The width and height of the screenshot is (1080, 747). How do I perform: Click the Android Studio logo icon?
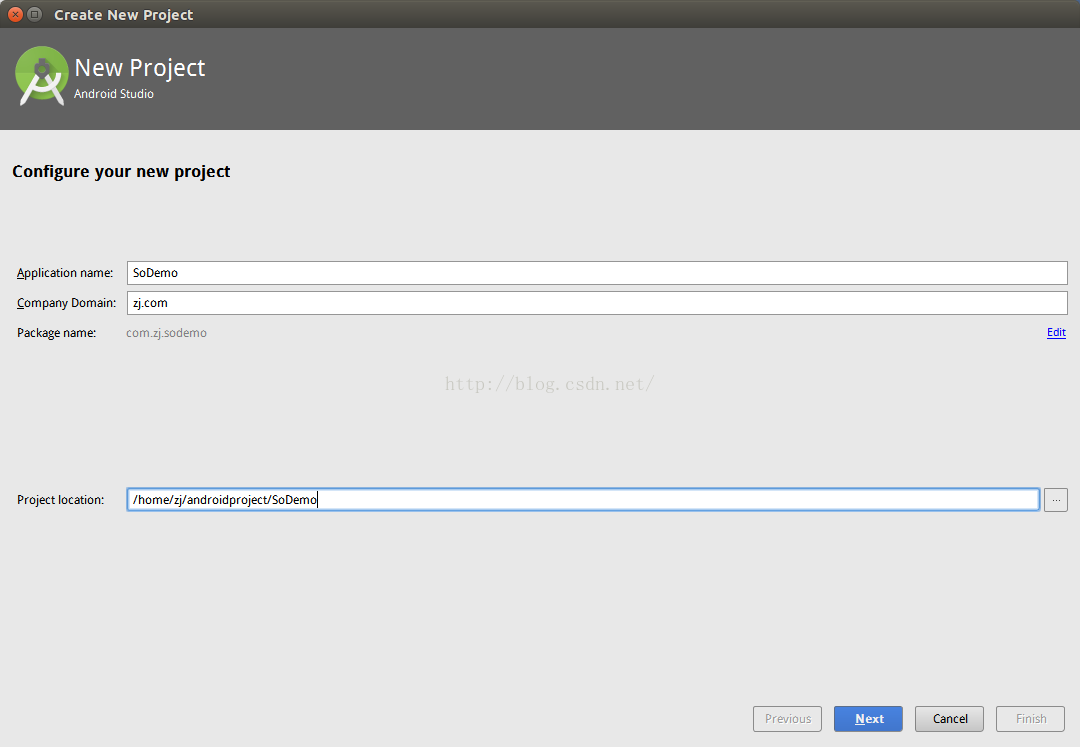(41, 76)
